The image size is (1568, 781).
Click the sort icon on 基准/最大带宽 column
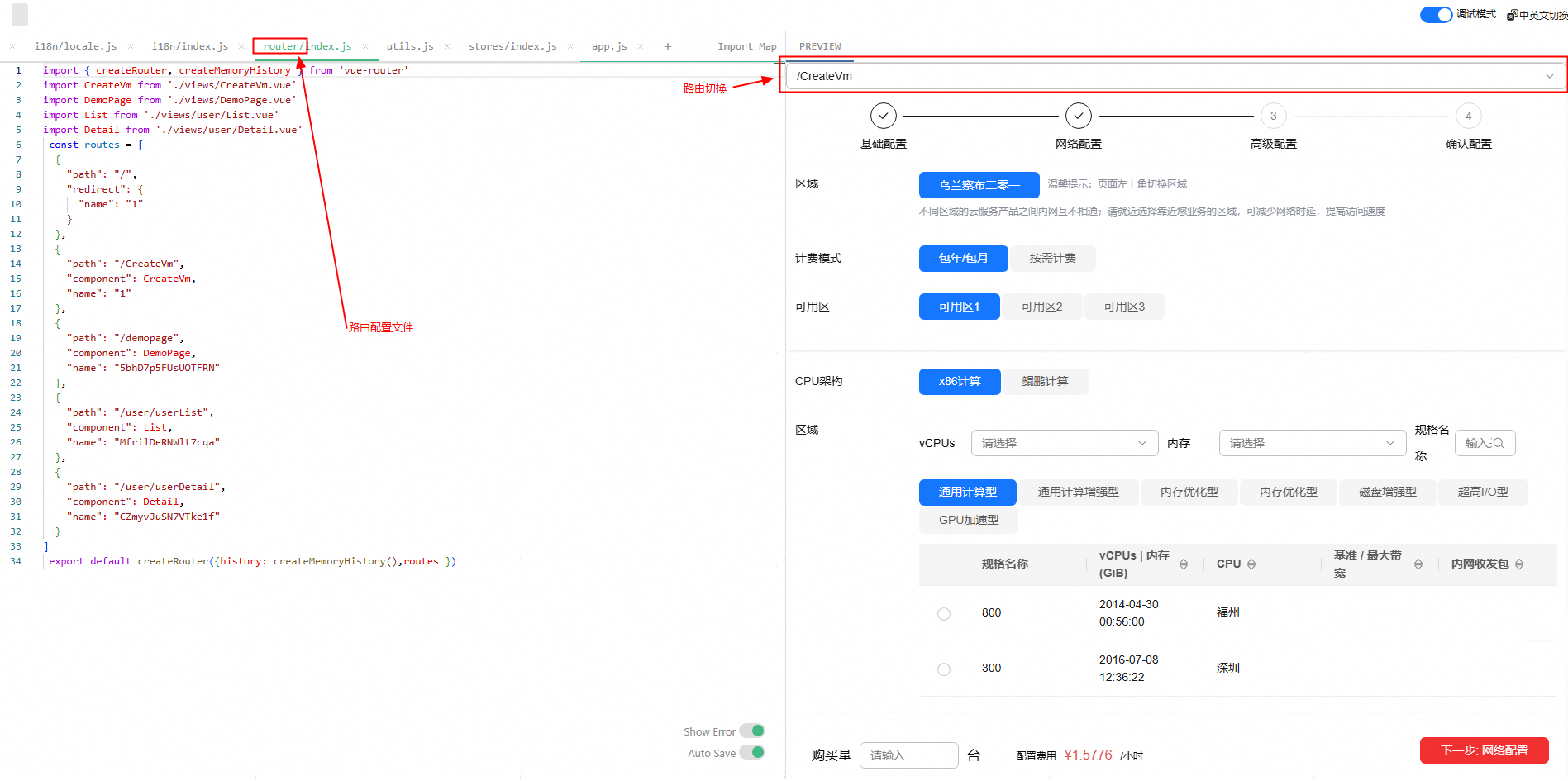tap(1419, 564)
